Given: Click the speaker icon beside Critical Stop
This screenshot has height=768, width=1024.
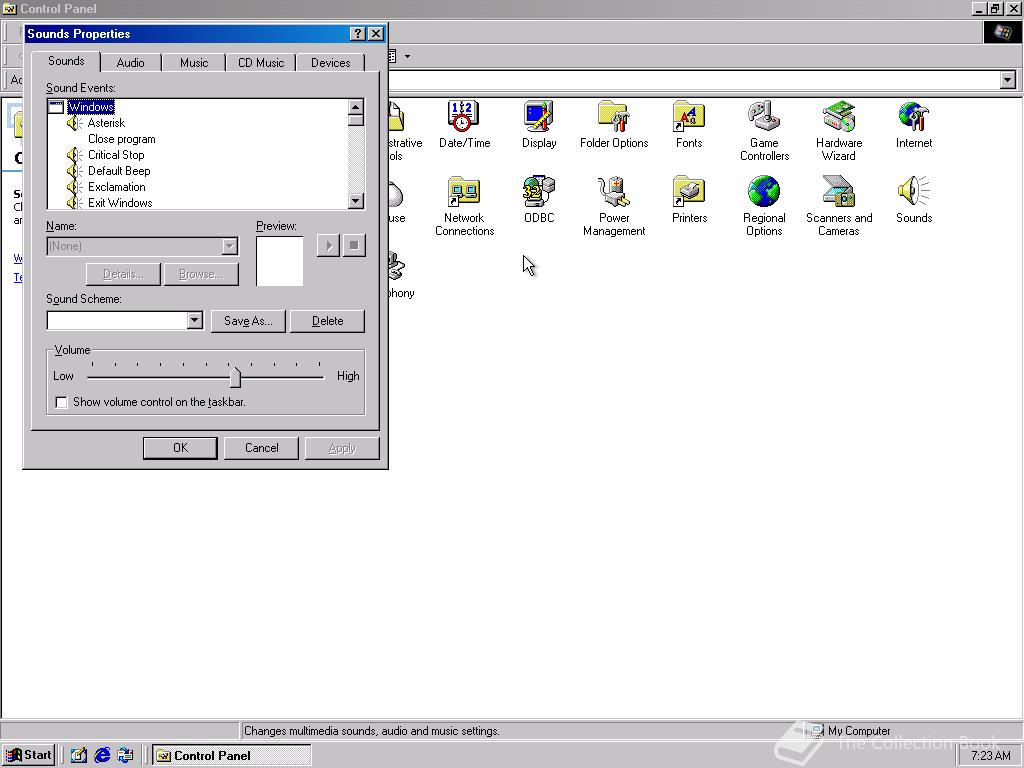Looking at the screenshot, I should point(74,155).
